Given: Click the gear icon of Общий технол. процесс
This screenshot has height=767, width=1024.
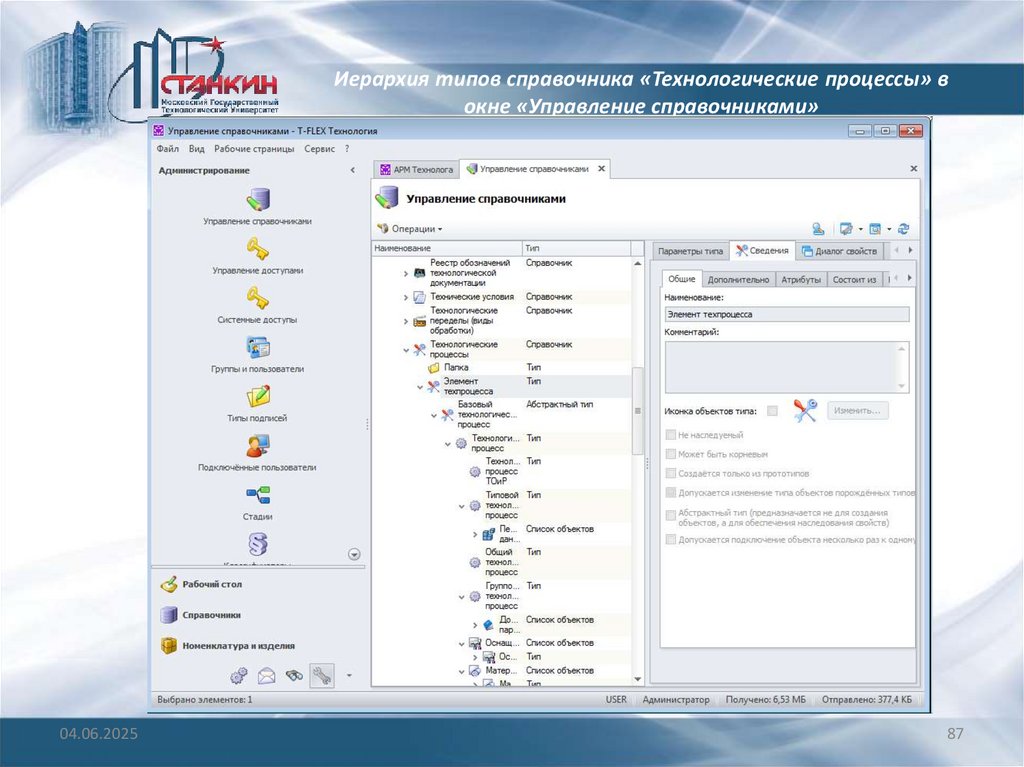Looking at the screenshot, I should pyautogui.click(x=475, y=562).
